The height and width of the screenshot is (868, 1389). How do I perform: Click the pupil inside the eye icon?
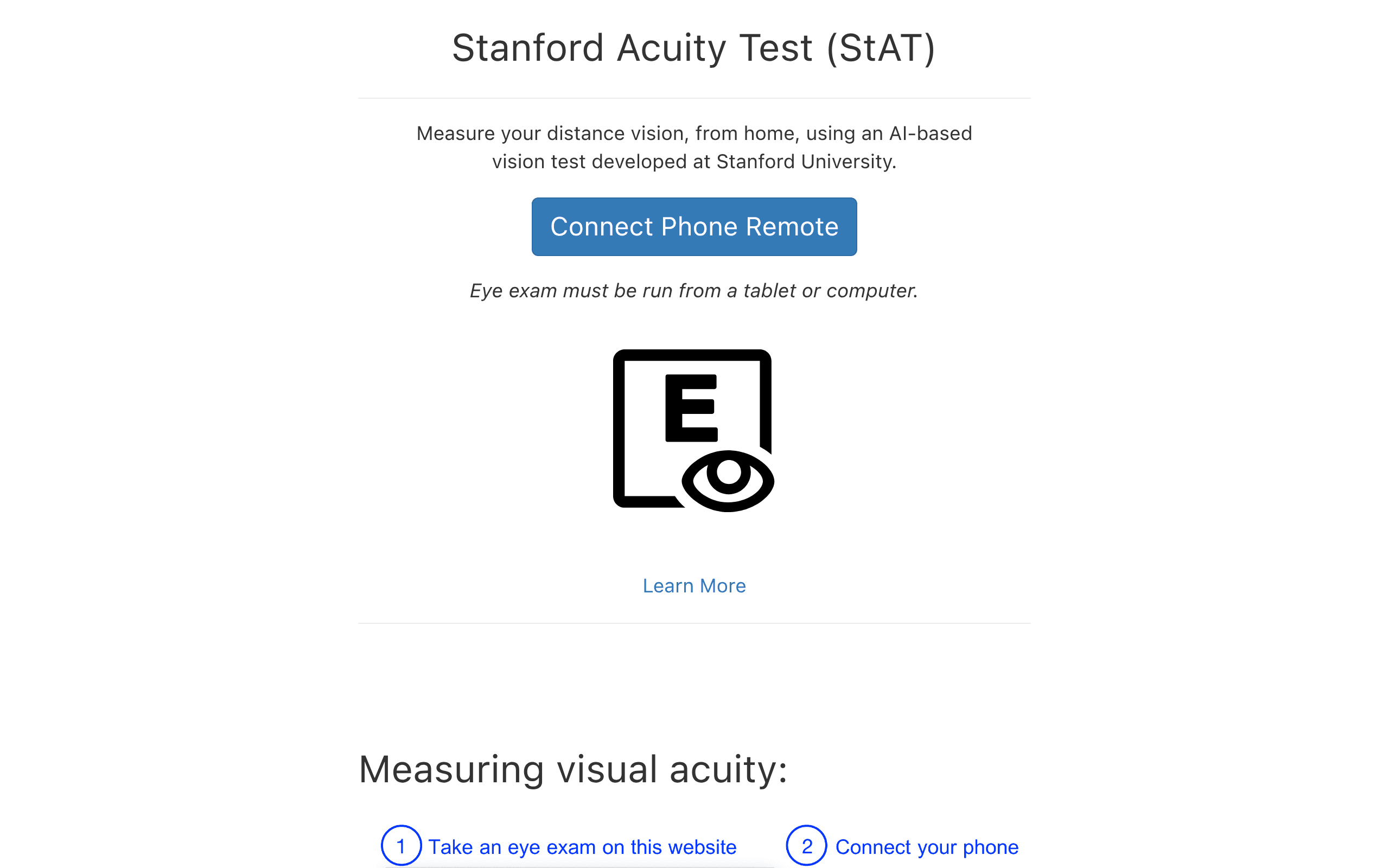tap(728, 473)
